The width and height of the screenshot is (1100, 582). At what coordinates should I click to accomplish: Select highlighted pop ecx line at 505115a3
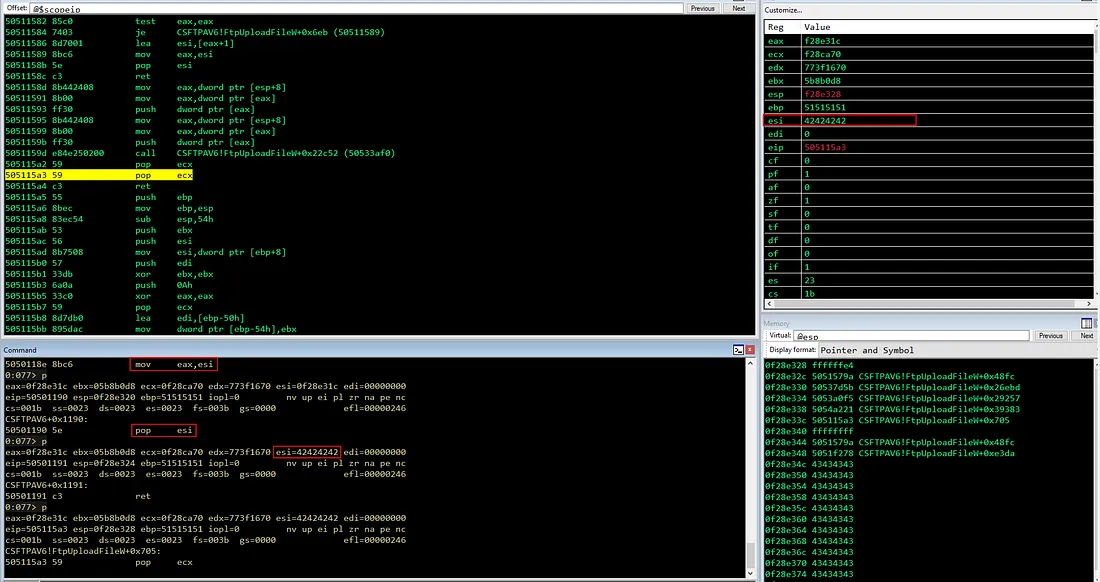coord(99,175)
